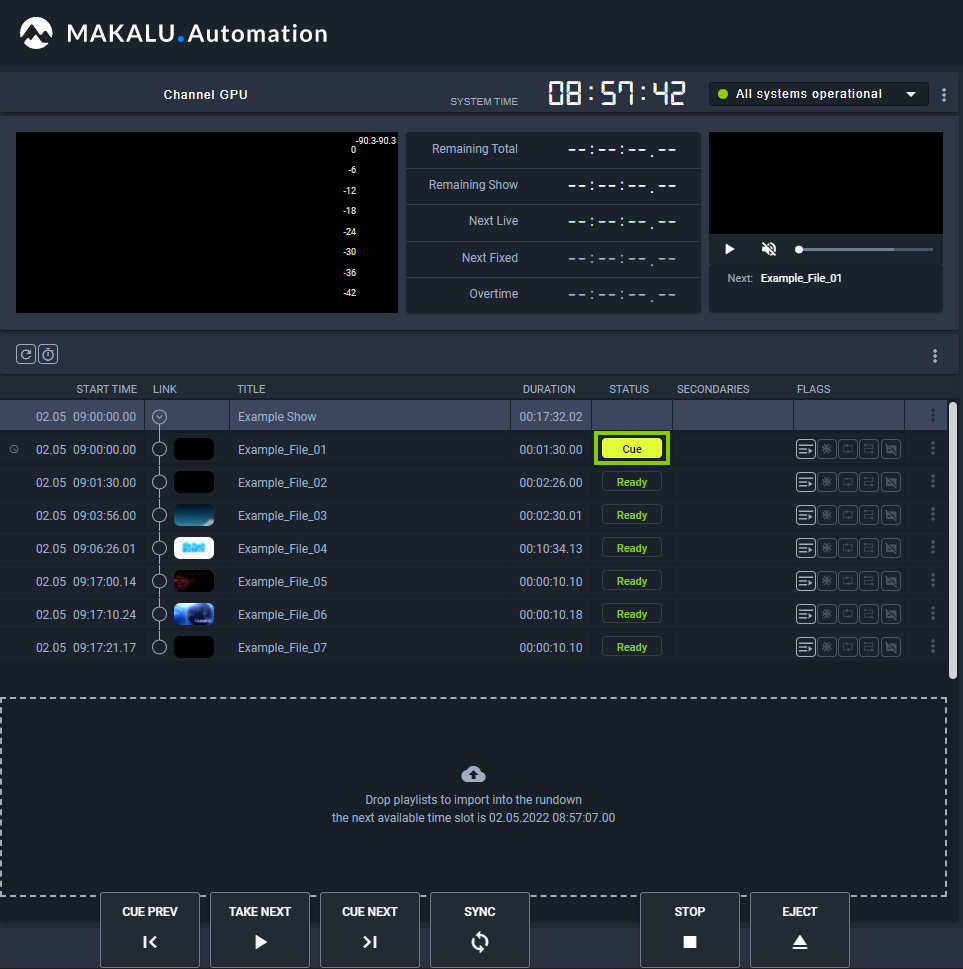Collapse the Example Show group
Screen dimensions: 963x969
click(x=159, y=417)
